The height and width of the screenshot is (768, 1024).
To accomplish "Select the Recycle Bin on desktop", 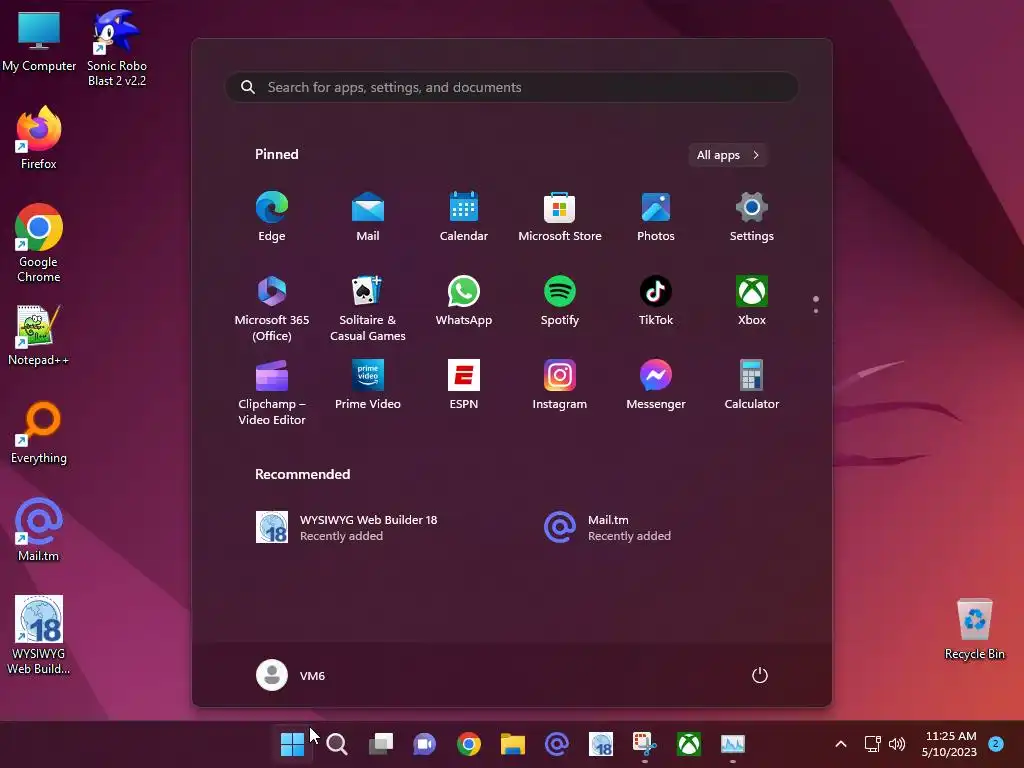I will [x=974, y=630].
